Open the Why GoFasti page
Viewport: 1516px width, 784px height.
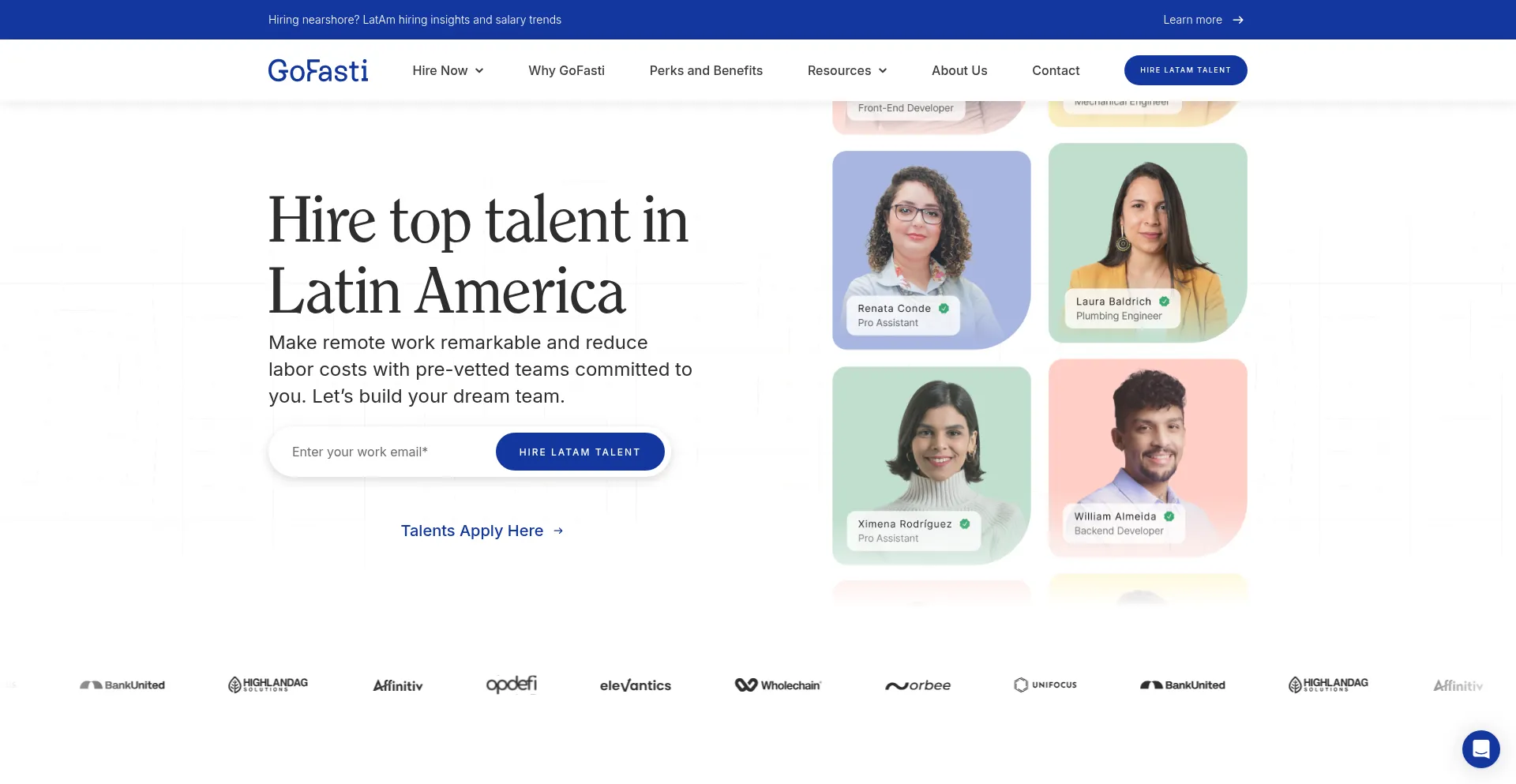[x=566, y=70]
